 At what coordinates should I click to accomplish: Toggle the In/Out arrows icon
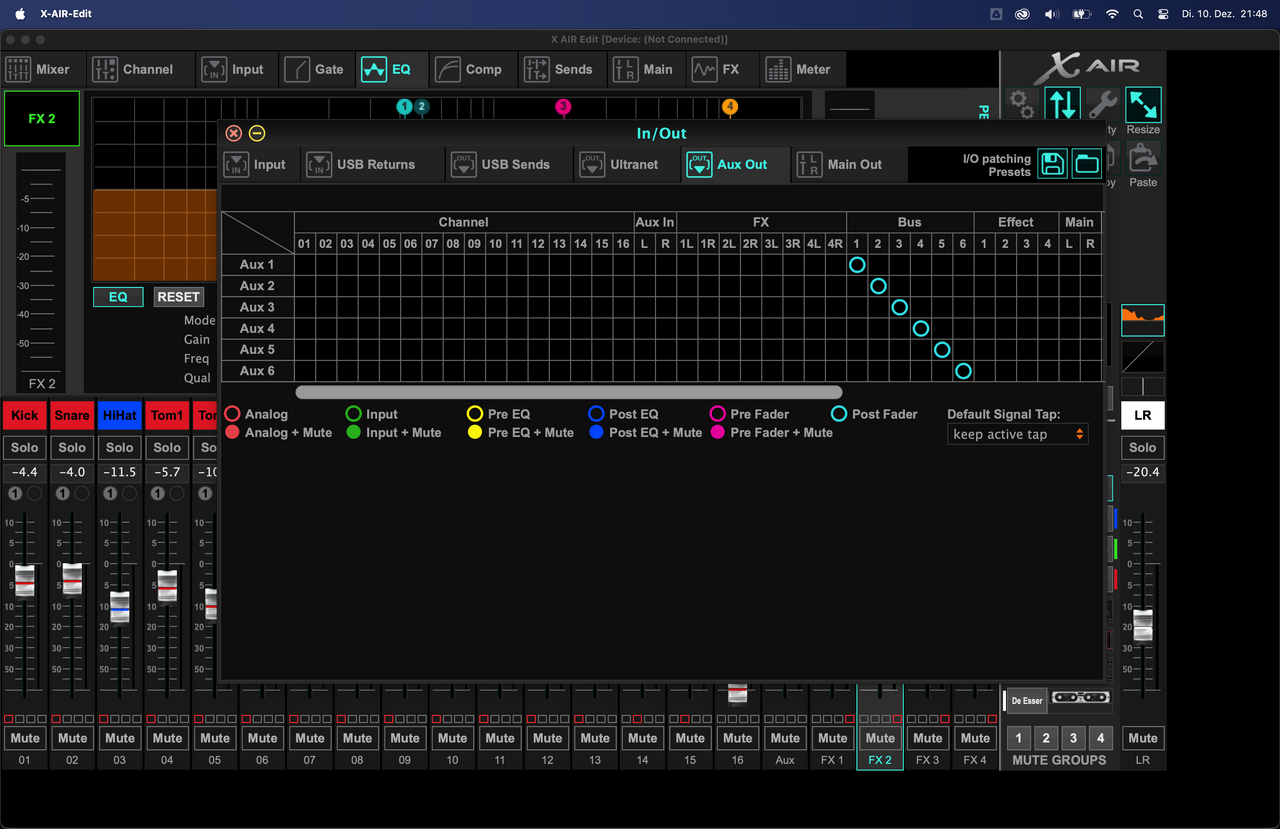click(x=1063, y=104)
